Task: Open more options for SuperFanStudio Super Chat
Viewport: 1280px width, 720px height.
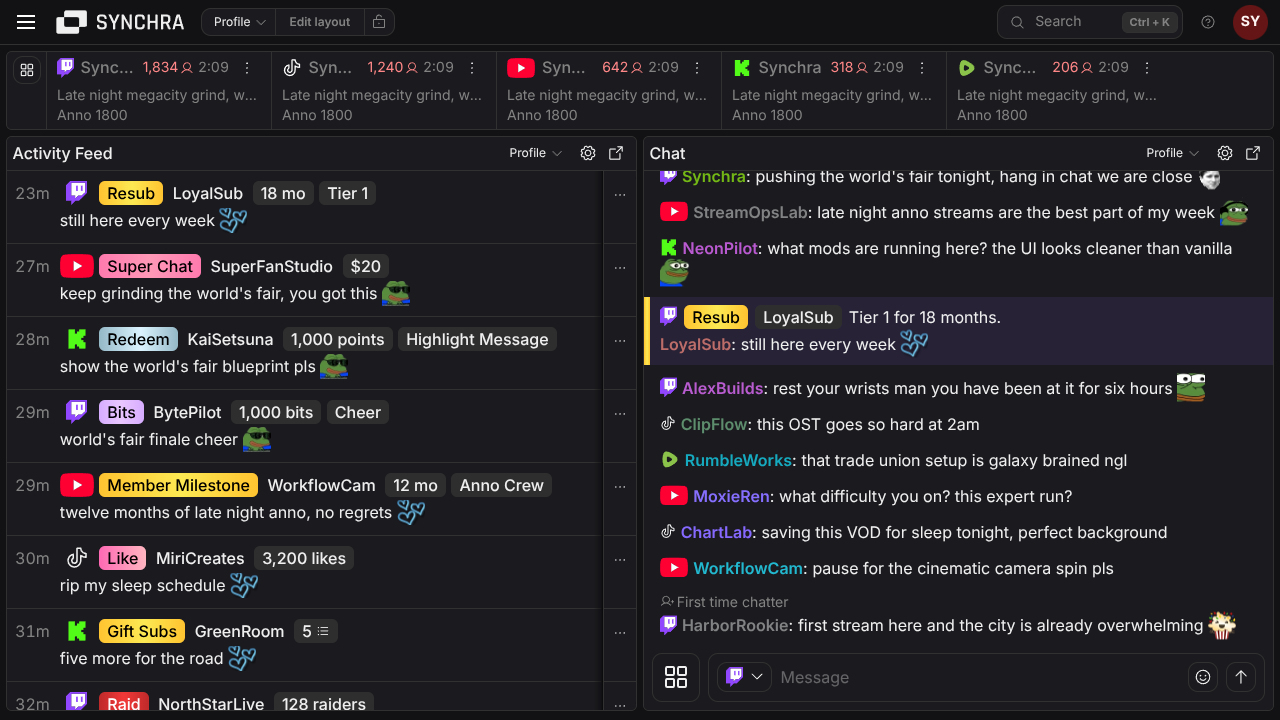Action: click(x=620, y=268)
